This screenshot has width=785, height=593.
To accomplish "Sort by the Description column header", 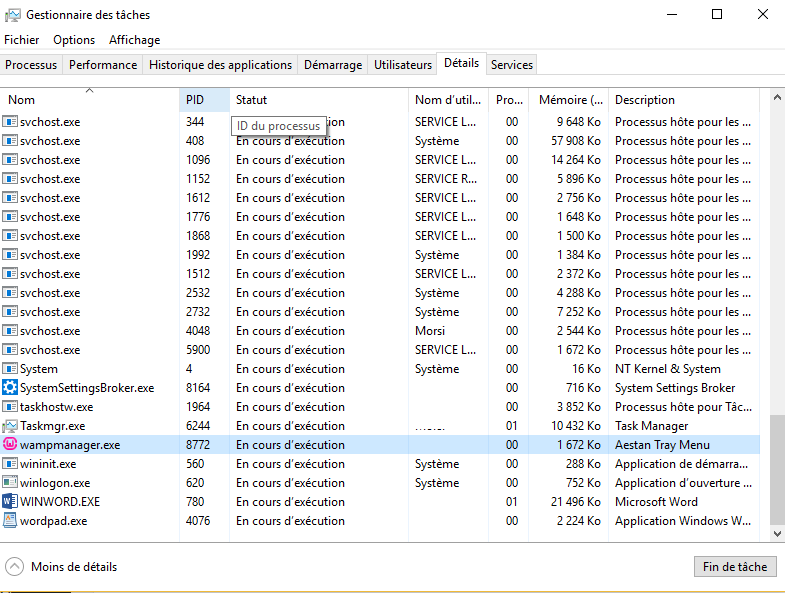I will pos(684,100).
